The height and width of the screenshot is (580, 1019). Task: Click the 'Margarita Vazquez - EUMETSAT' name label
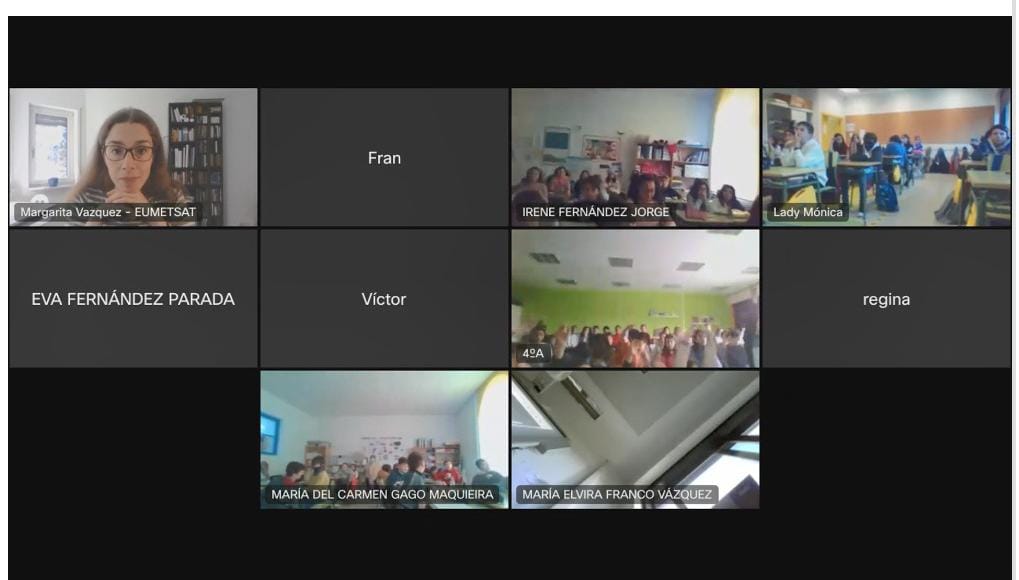click(x=108, y=212)
